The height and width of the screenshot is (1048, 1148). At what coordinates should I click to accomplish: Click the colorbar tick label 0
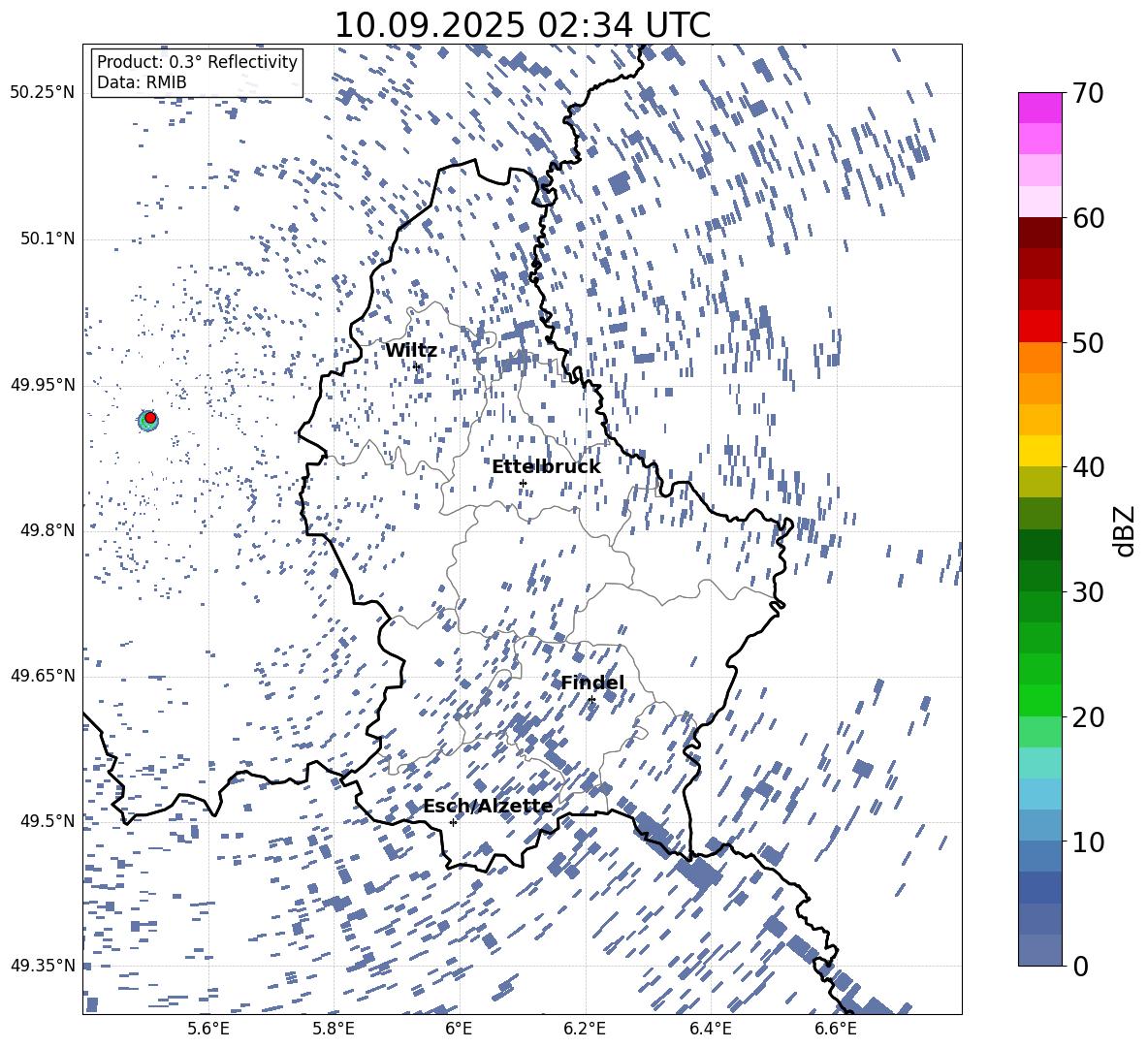1080,966
